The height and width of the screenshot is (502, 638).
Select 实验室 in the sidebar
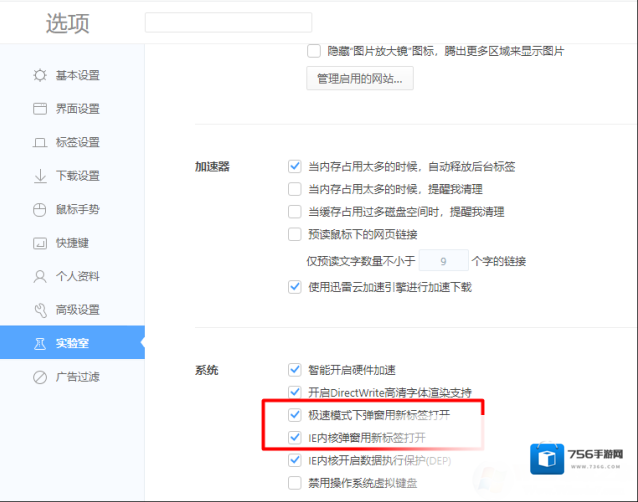(x=72, y=343)
